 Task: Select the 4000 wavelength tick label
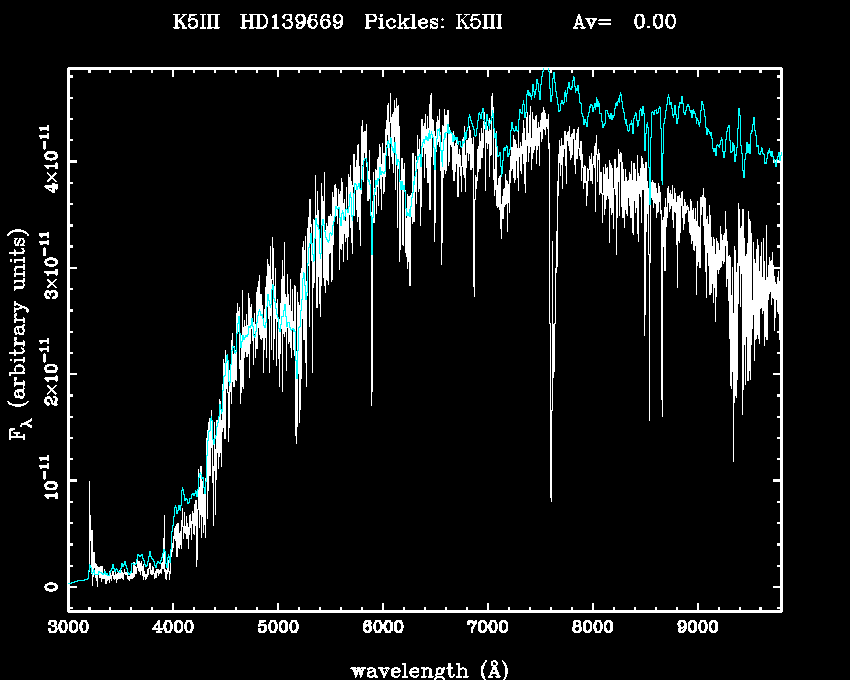[173, 630]
